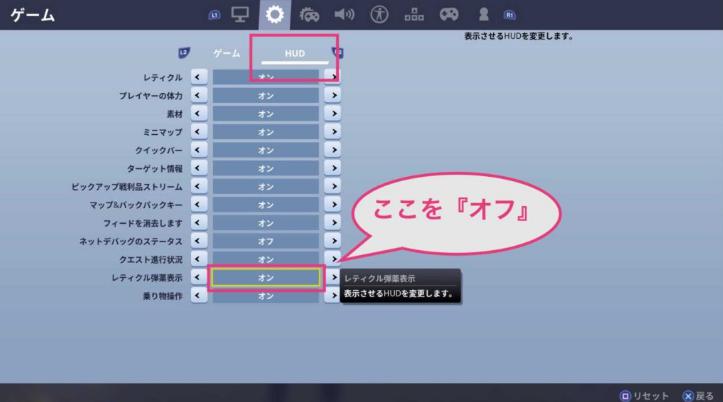The height and width of the screenshot is (402, 723).
Task: Click left arrow for ミニマップ
Action: click(x=199, y=131)
